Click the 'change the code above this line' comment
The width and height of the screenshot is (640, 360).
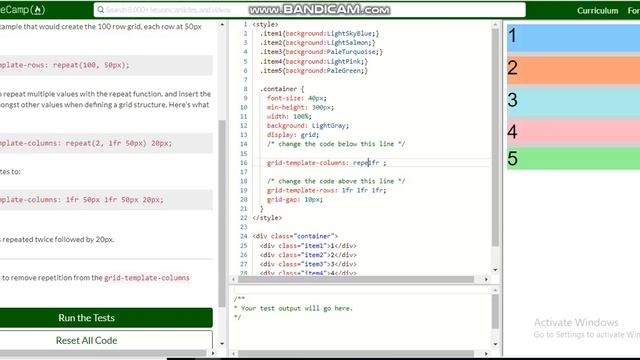pyautogui.click(x=336, y=181)
